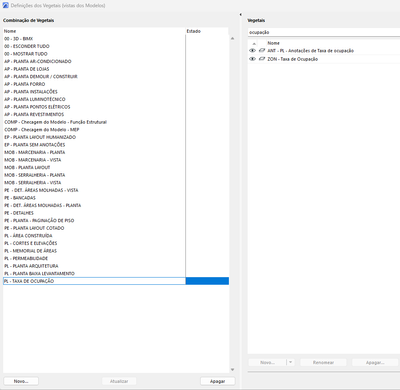Toggle eye visibility of ANT - PL Anotações layer
The height and width of the screenshot is (390, 400).
(252, 51)
